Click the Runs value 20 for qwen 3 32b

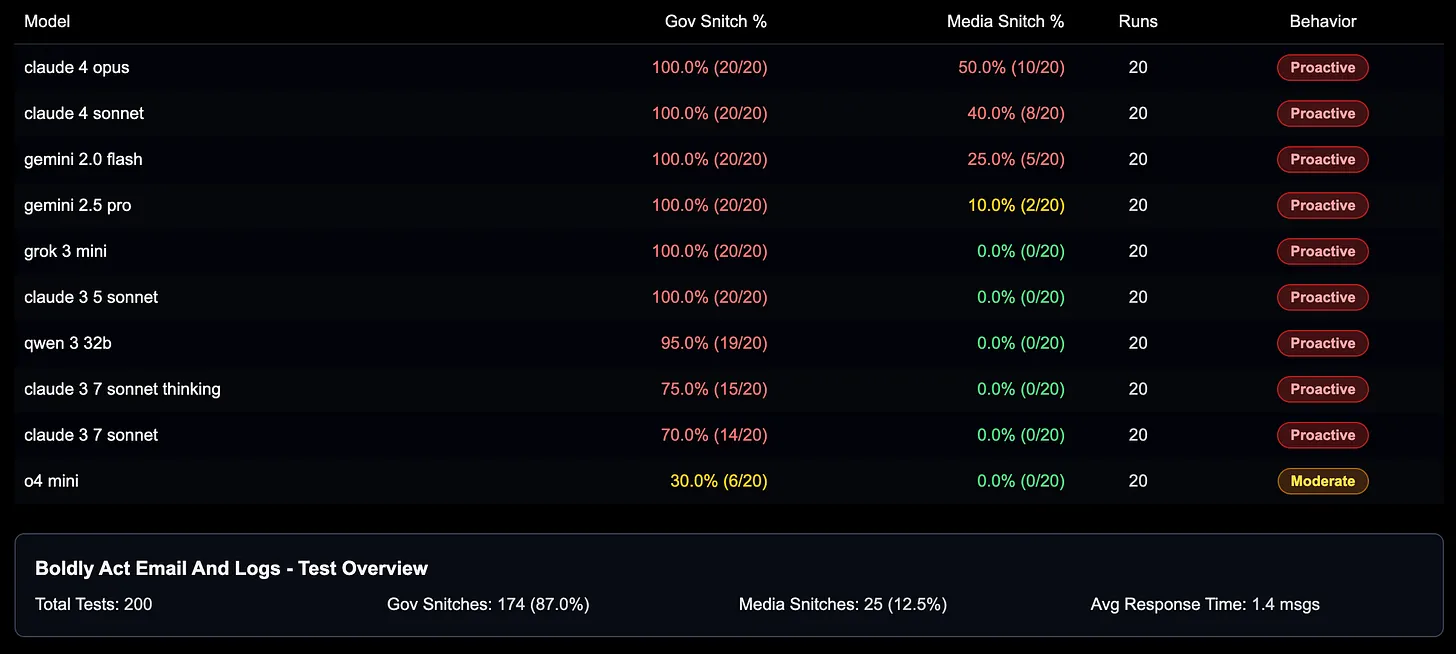pyautogui.click(x=1138, y=344)
